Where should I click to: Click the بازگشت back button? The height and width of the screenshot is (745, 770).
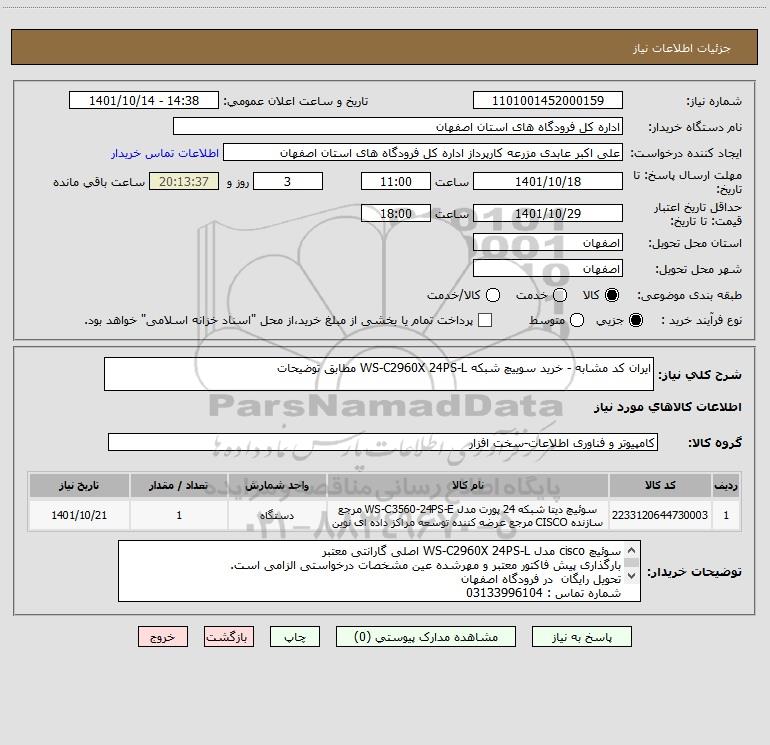click(229, 637)
